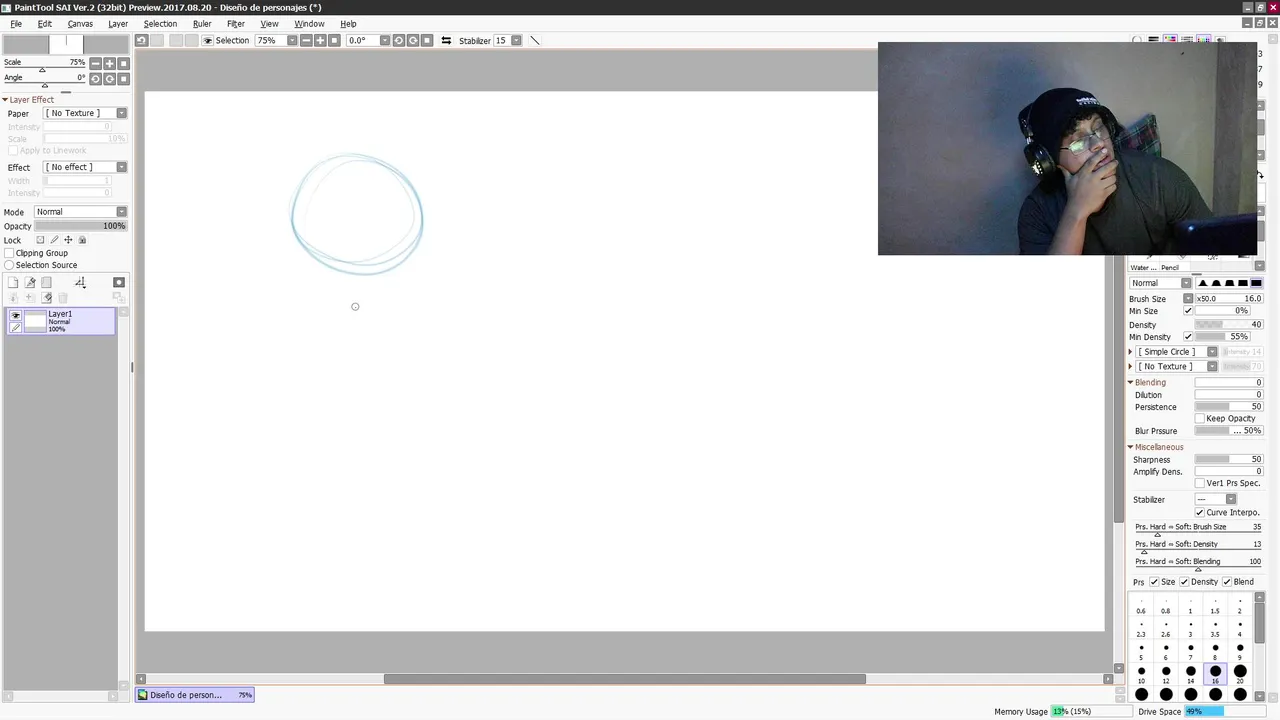
Task: Click the clear layer eraser icon
Action: point(46,297)
